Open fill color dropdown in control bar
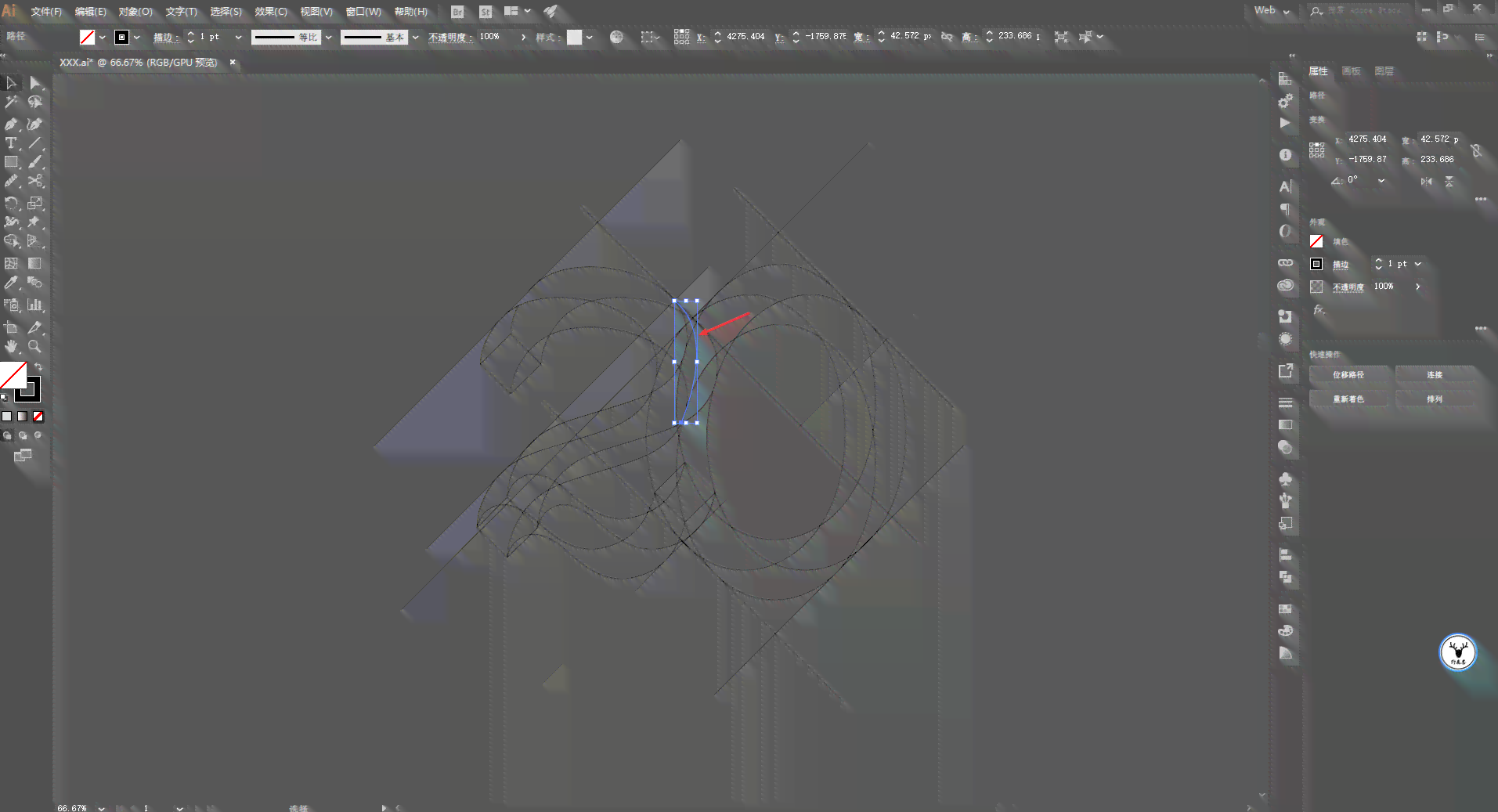 pyautogui.click(x=102, y=37)
